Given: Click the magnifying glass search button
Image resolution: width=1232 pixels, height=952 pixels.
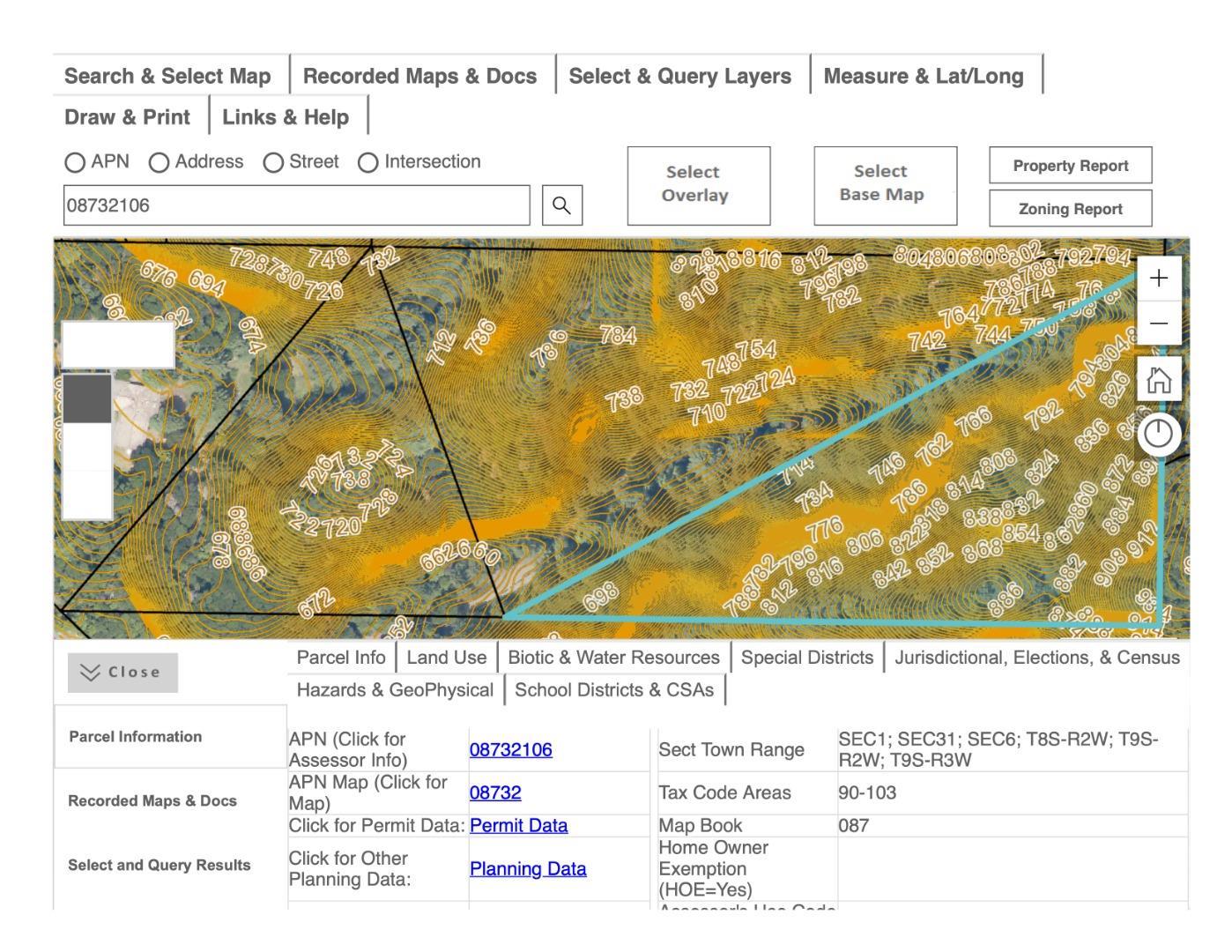Looking at the screenshot, I should pos(561,205).
